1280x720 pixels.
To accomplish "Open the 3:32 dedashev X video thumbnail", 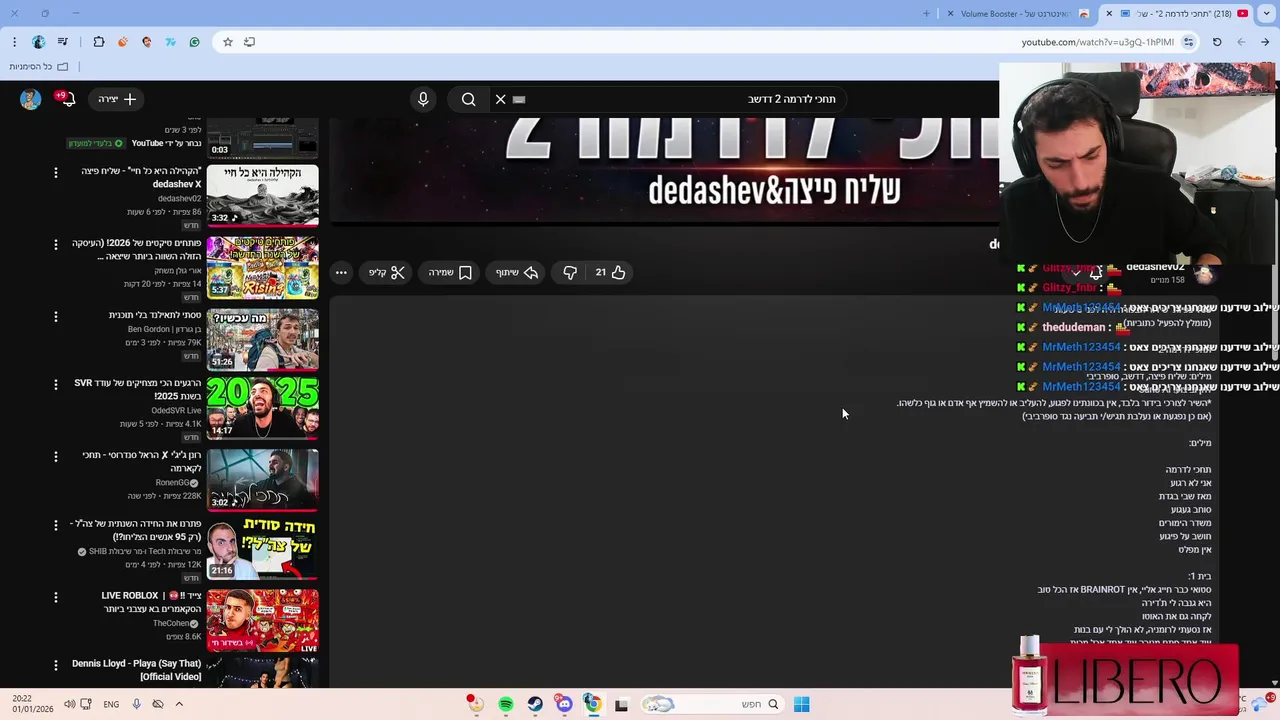I will 263,196.
